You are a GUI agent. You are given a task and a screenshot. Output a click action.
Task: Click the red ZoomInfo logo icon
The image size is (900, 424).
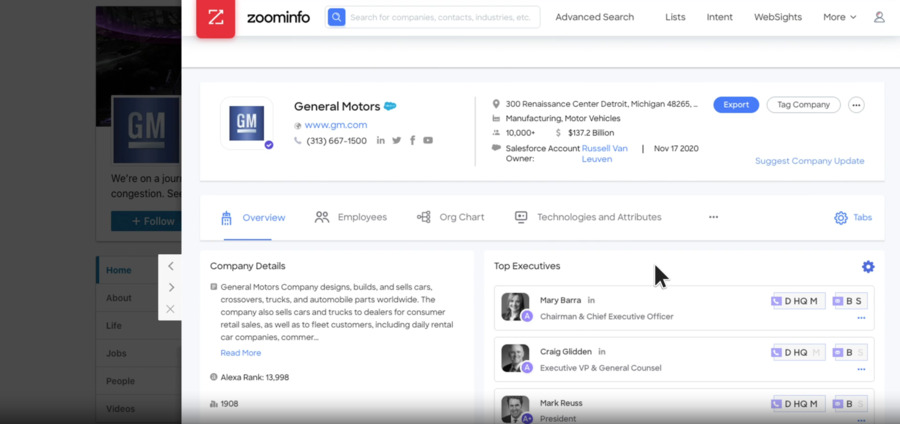point(216,18)
